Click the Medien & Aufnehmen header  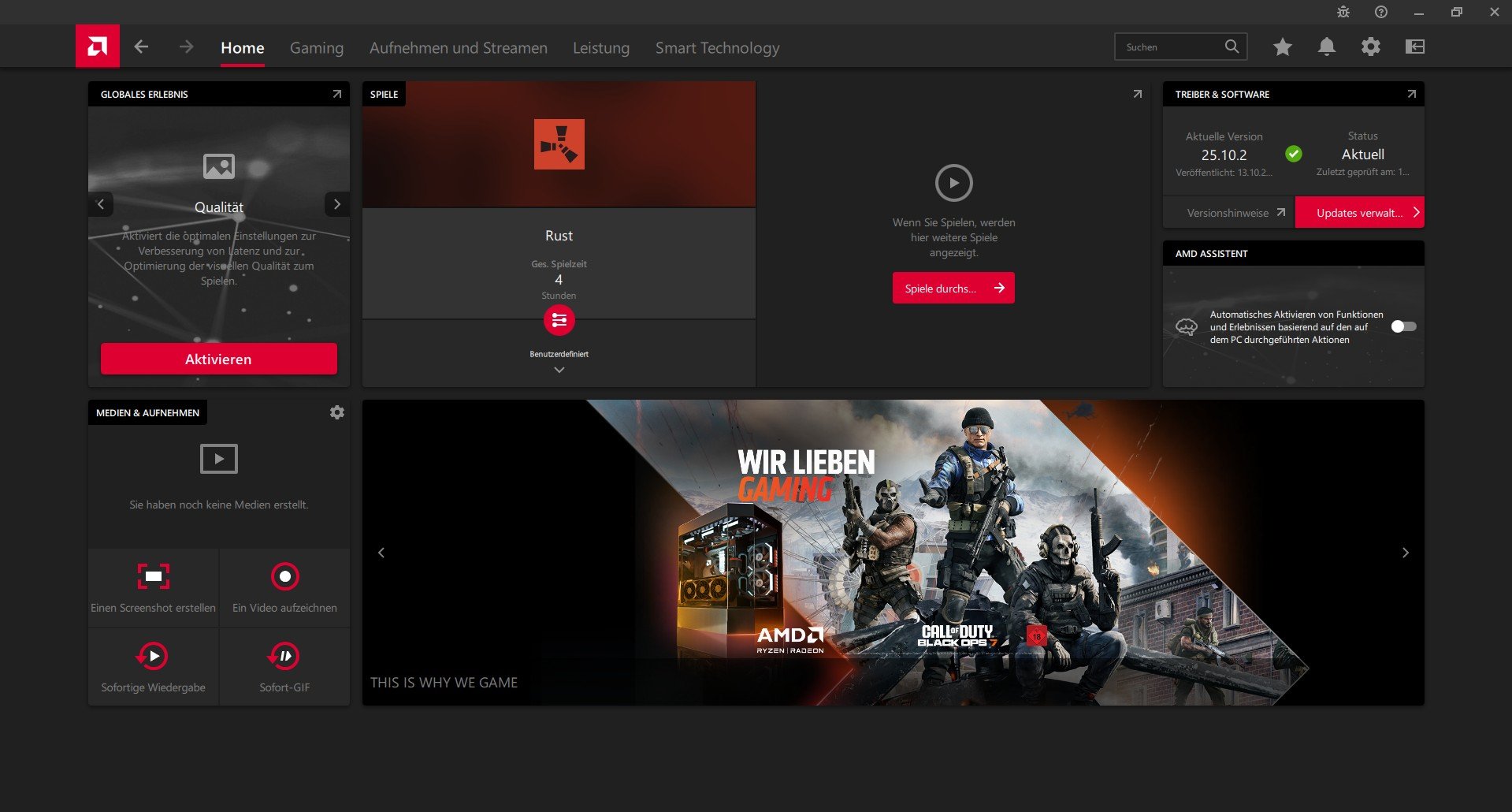[148, 412]
